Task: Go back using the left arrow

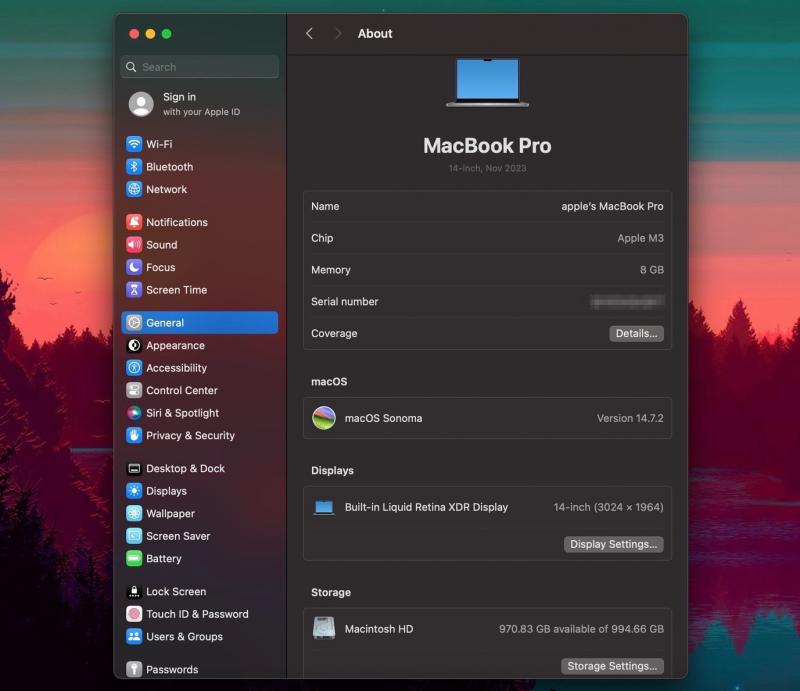Action: click(309, 34)
